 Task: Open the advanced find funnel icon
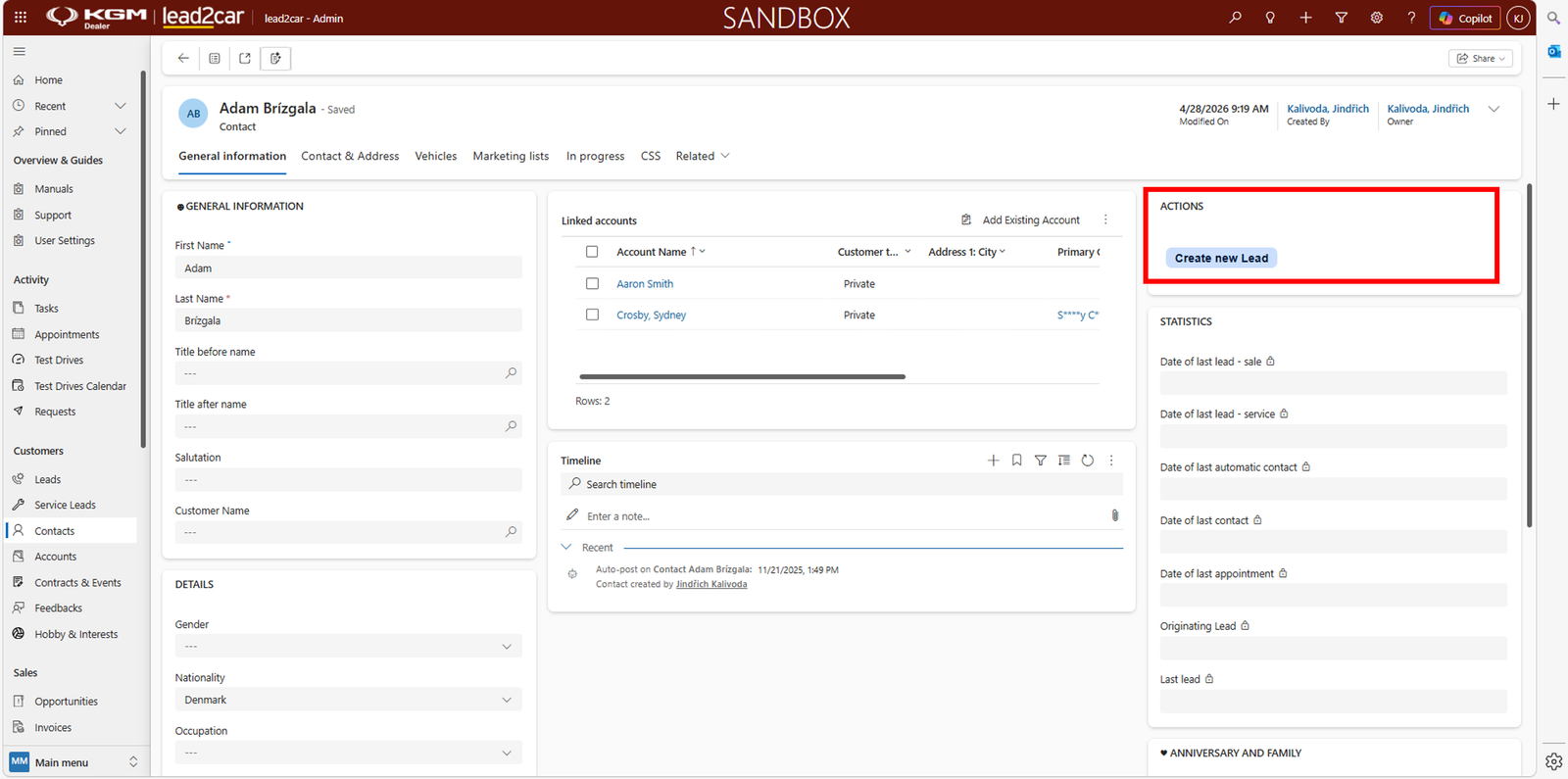[x=1342, y=18]
